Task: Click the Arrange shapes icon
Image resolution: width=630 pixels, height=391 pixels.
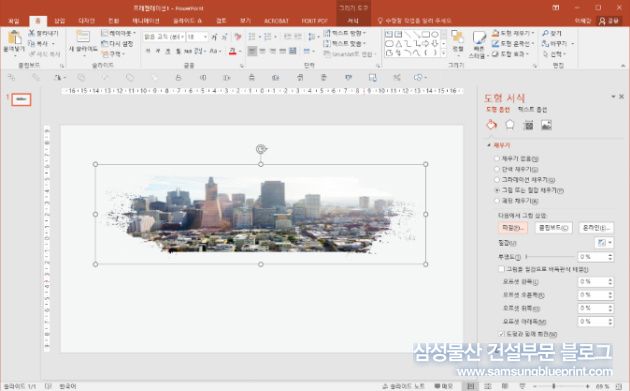Action: click(x=457, y=37)
